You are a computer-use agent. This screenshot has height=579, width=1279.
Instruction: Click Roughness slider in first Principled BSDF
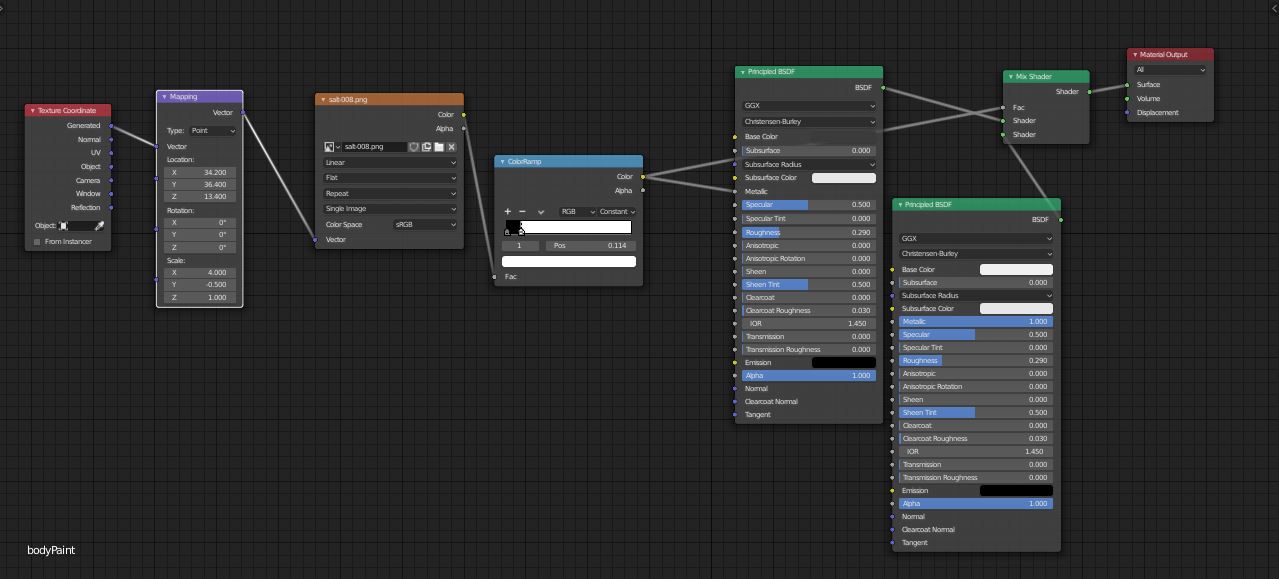pyautogui.click(x=809, y=232)
